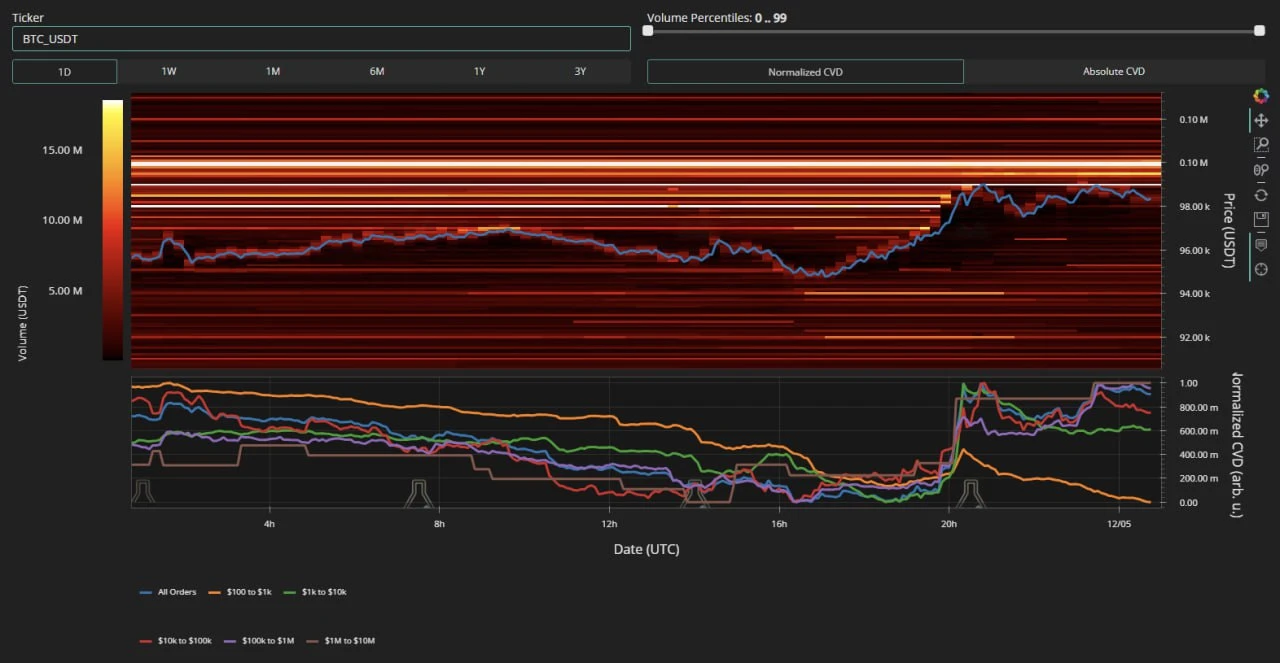Activate the Pan tool
The height and width of the screenshot is (663, 1280).
point(1261,120)
